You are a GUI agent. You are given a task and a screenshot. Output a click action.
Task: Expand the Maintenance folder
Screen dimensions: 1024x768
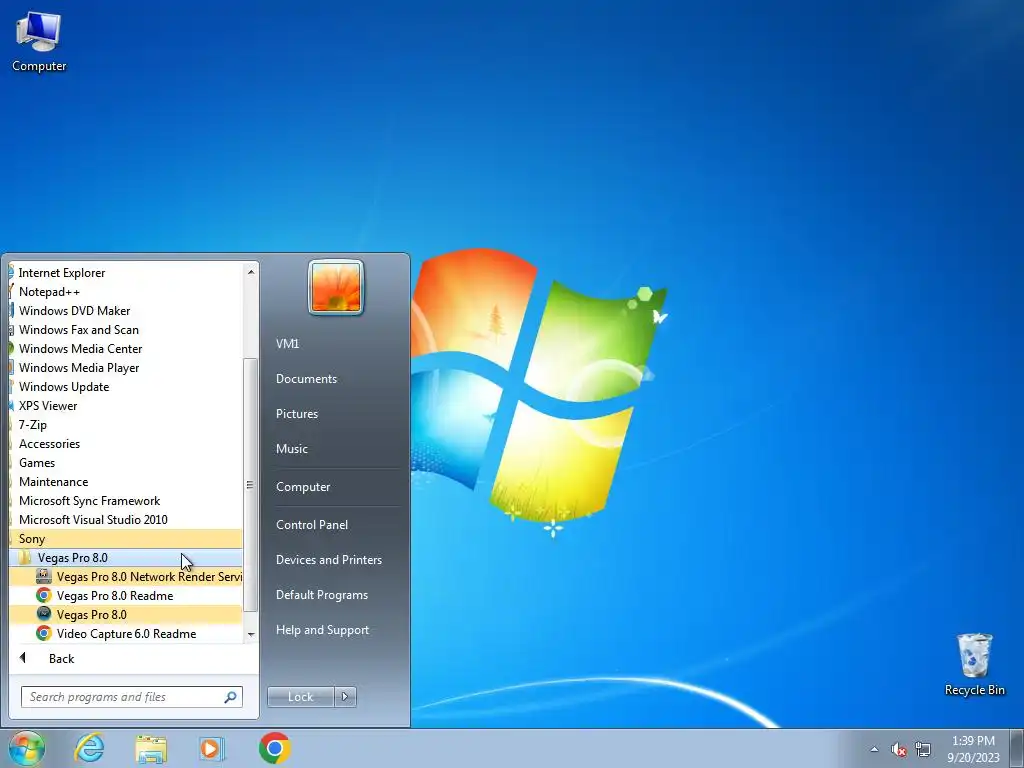click(x=125, y=481)
